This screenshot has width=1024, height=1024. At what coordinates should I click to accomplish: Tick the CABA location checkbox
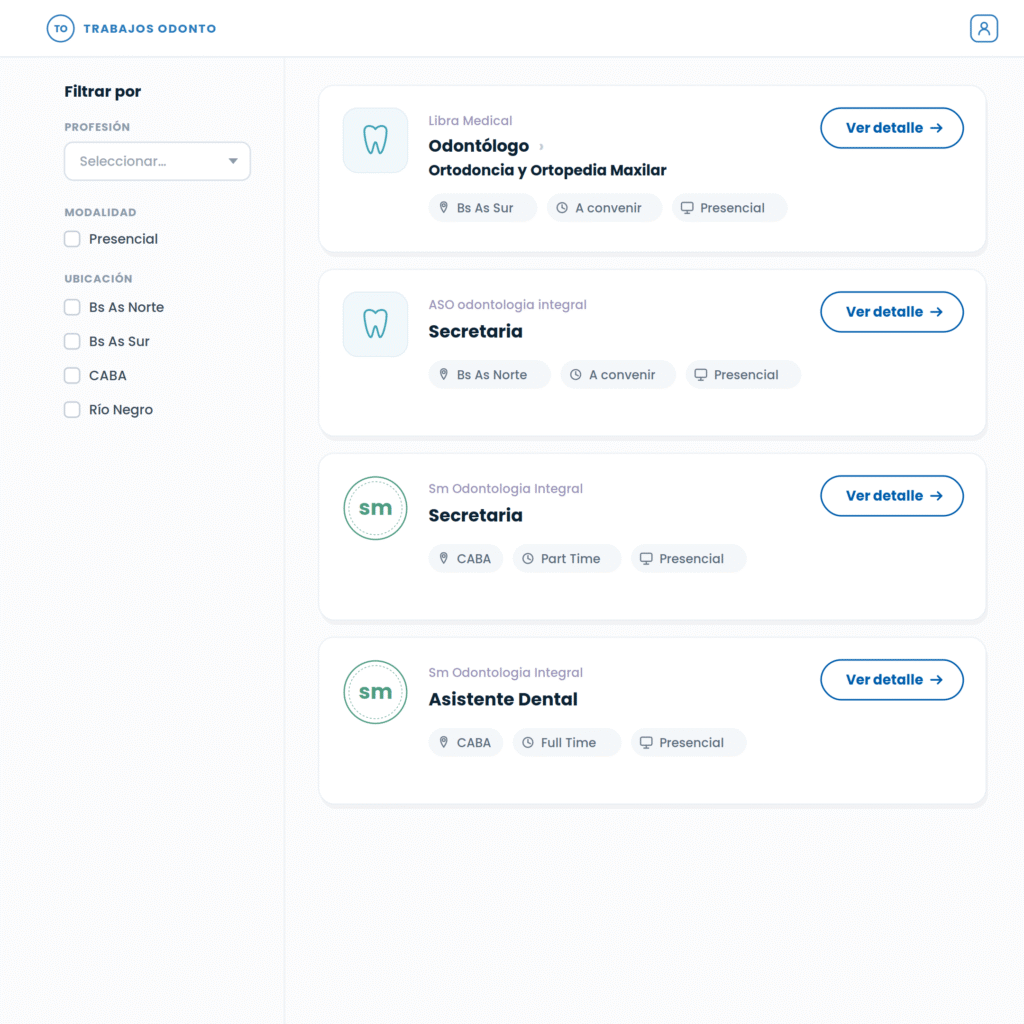pos(72,376)
